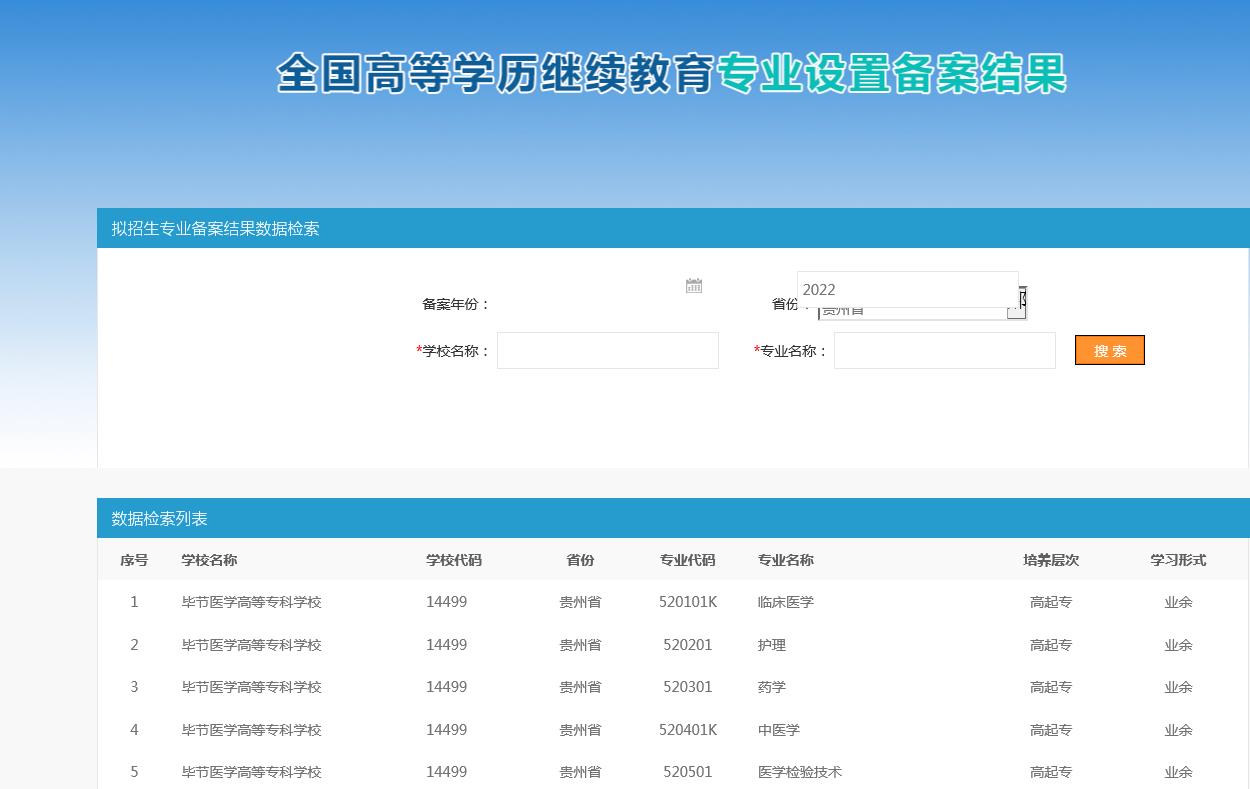
Task: Focus the 学校名称 text field
Action: pos(607,350)
